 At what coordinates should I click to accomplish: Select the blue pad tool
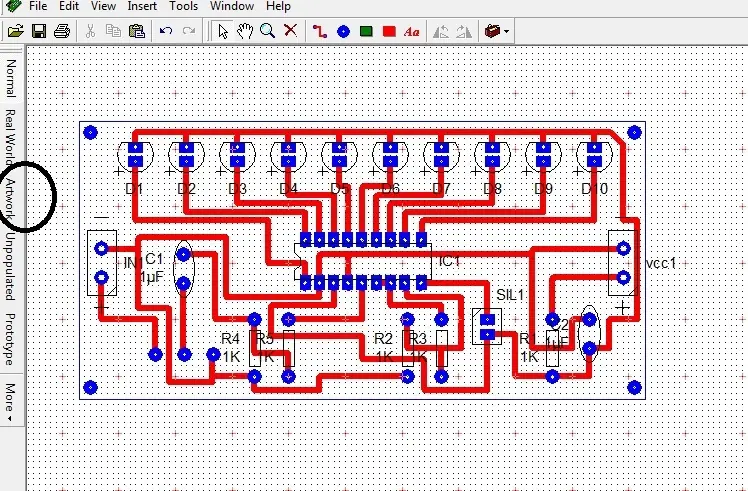click(343, 32)
